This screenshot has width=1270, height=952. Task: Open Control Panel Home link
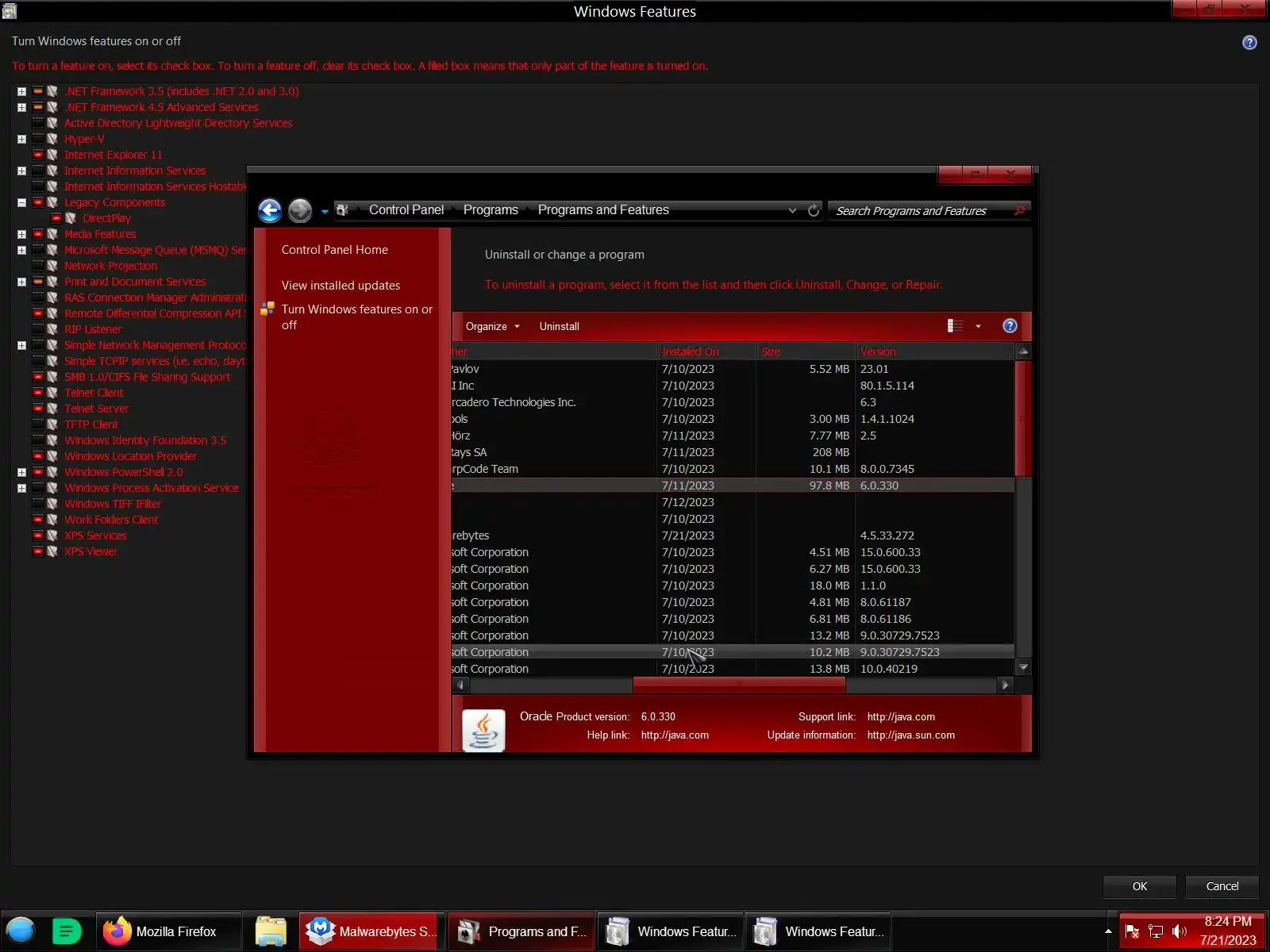click(335, 250)
